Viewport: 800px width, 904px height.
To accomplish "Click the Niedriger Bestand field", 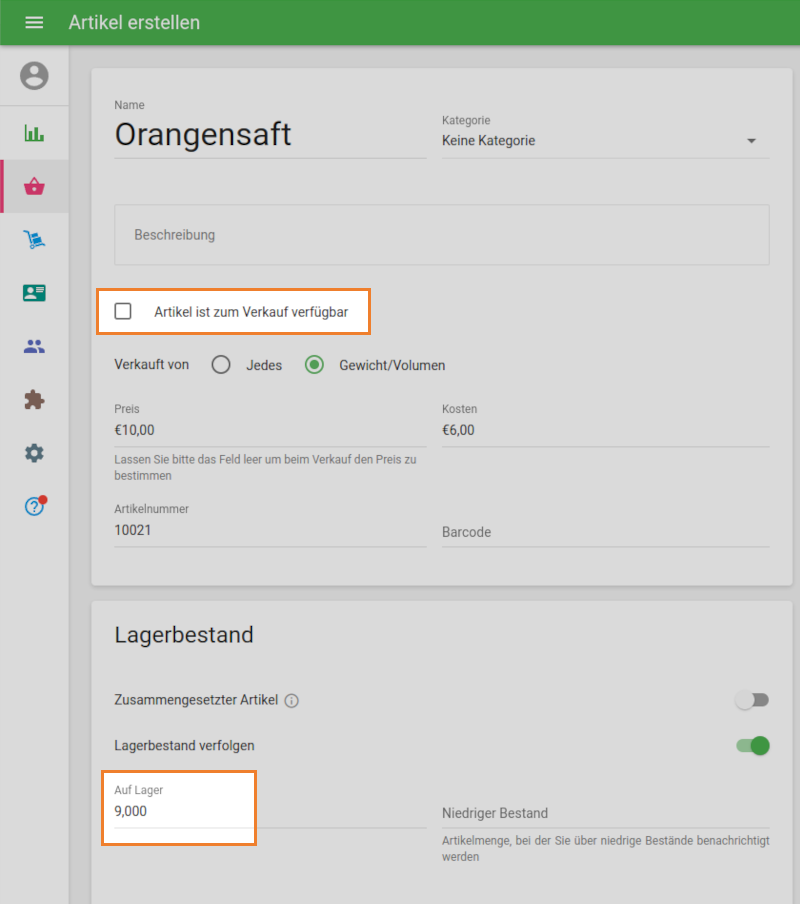I will click(x=605, y=813).
